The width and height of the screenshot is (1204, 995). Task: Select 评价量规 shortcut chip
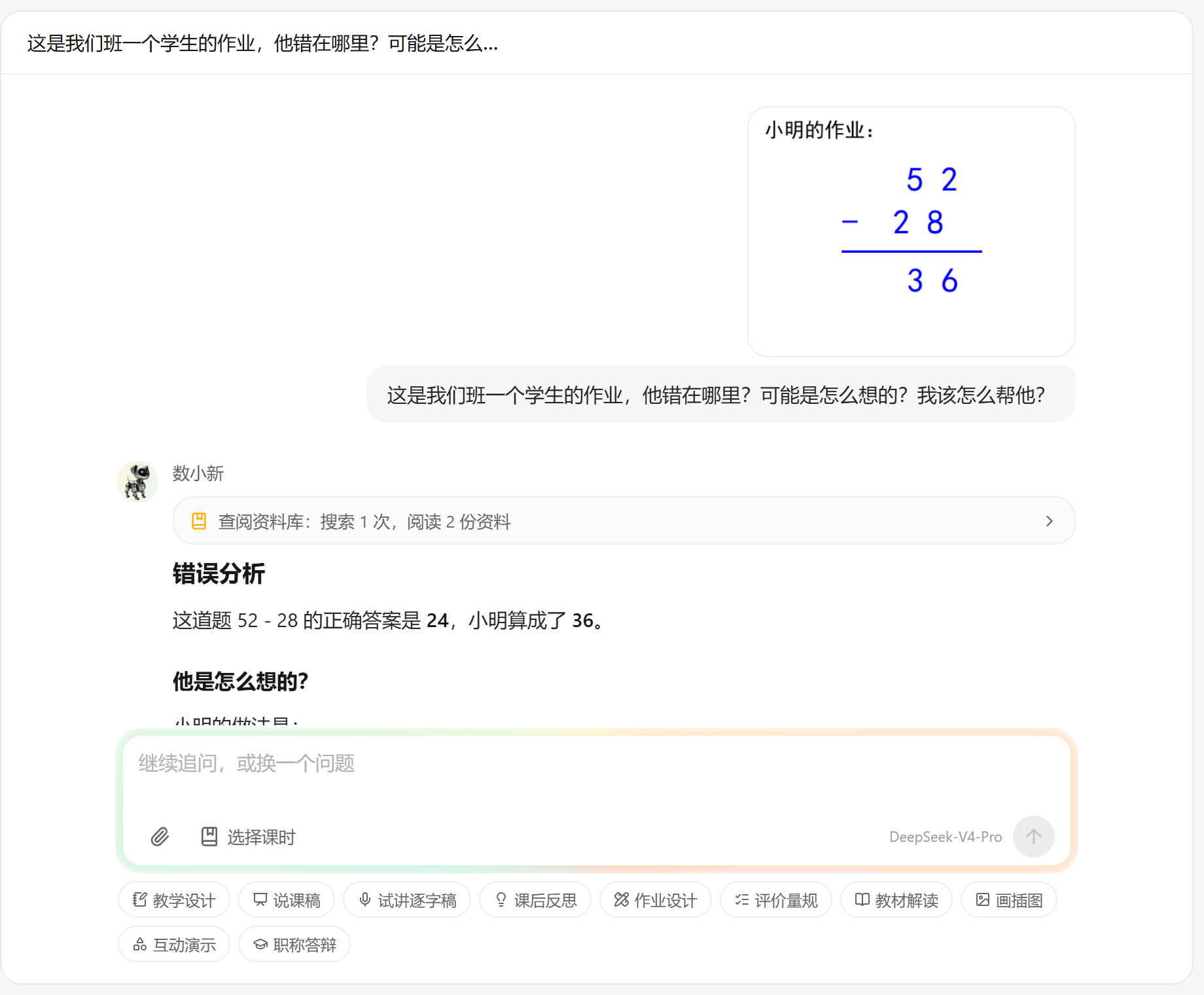pos(776,900)
